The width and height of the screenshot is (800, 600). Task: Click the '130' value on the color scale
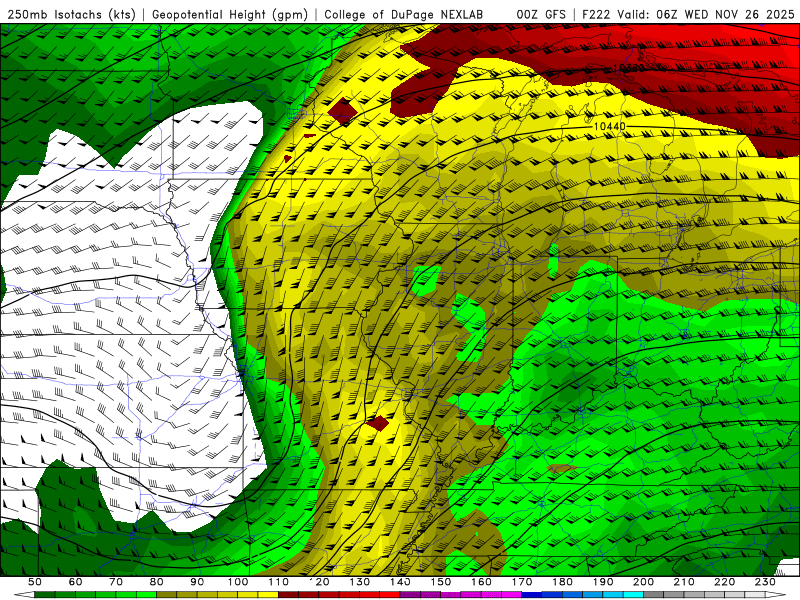[360, 582]
